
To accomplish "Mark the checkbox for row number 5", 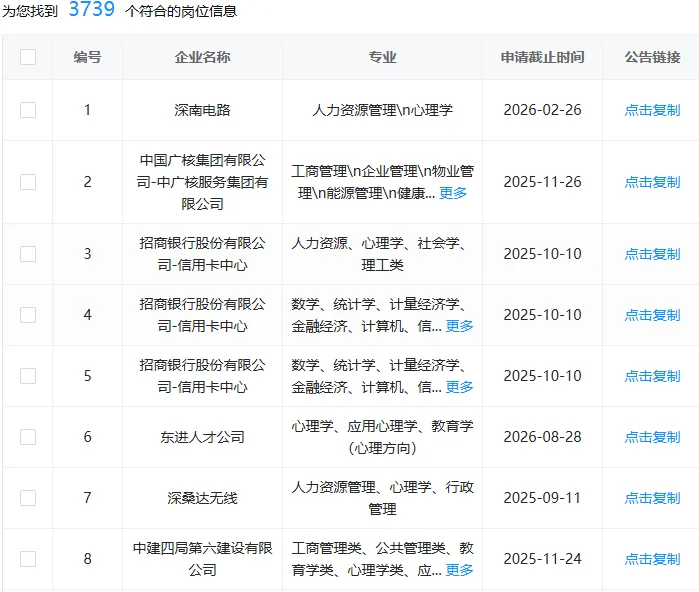I will click(28, 376).
